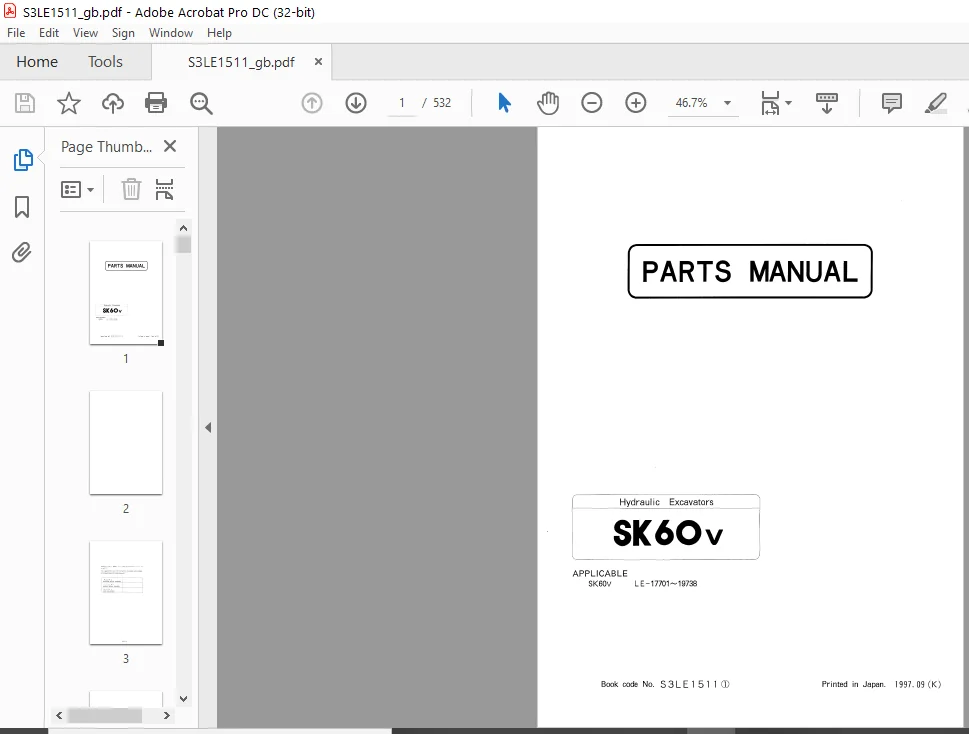969x734 pixels.
Task: Switch to the Home tab
Action: click(37, 62)
